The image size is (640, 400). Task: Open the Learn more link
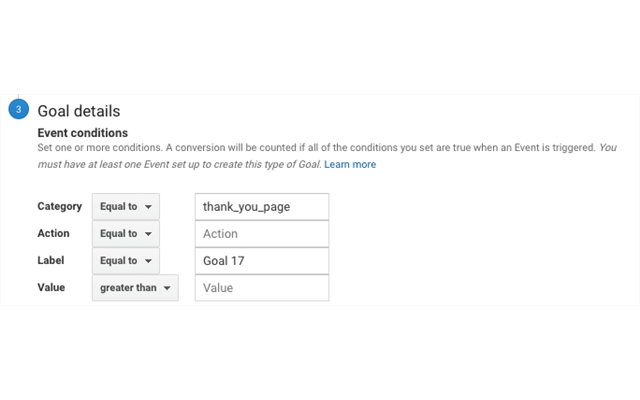[350, 164]
